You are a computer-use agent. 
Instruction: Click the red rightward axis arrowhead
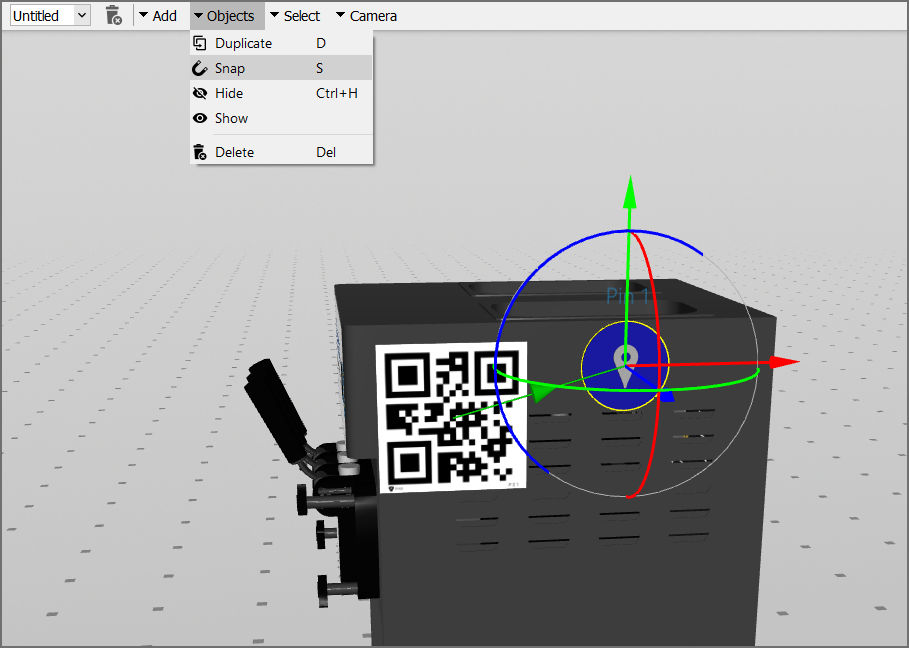click(783, 362)
